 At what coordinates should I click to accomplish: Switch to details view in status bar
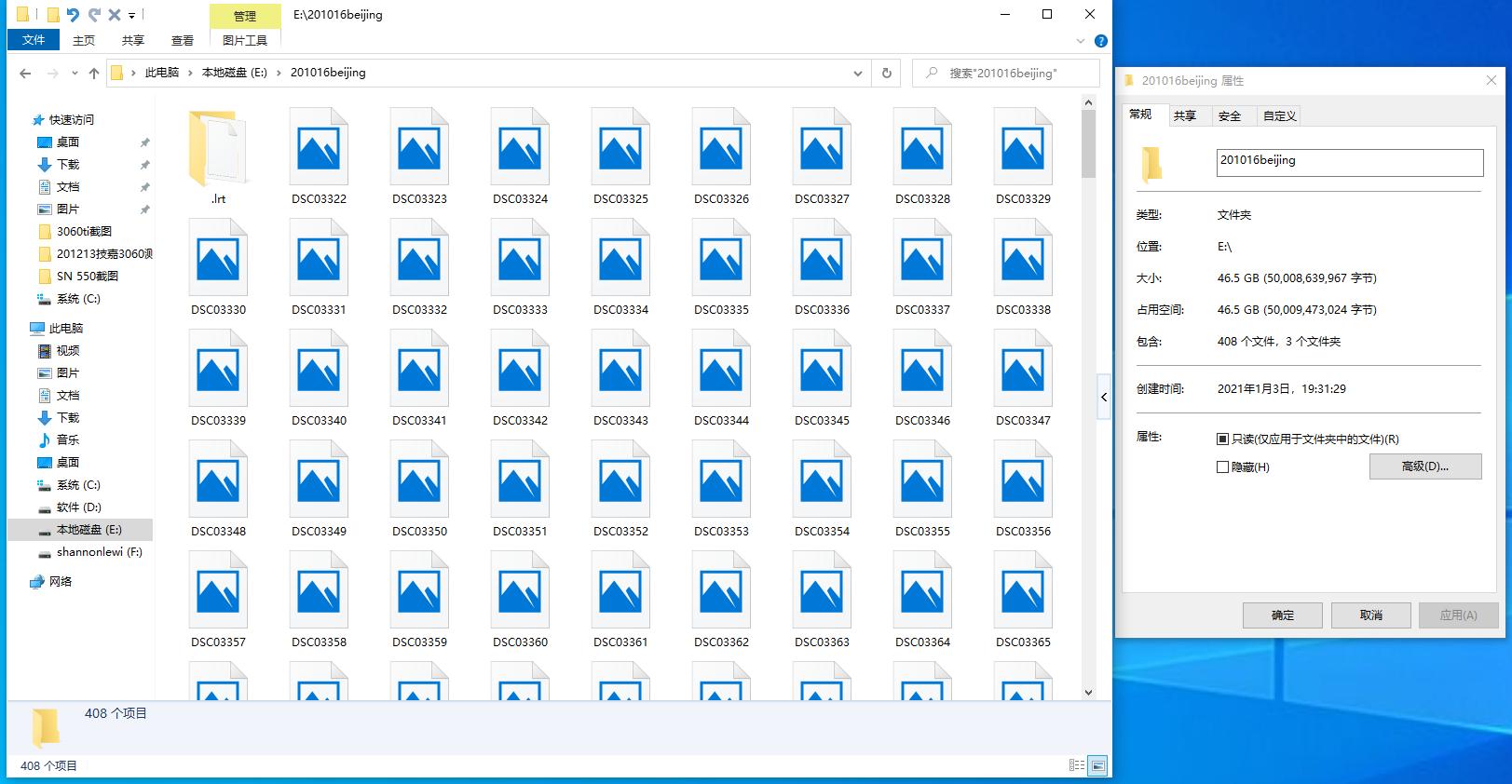(1076, 765)
